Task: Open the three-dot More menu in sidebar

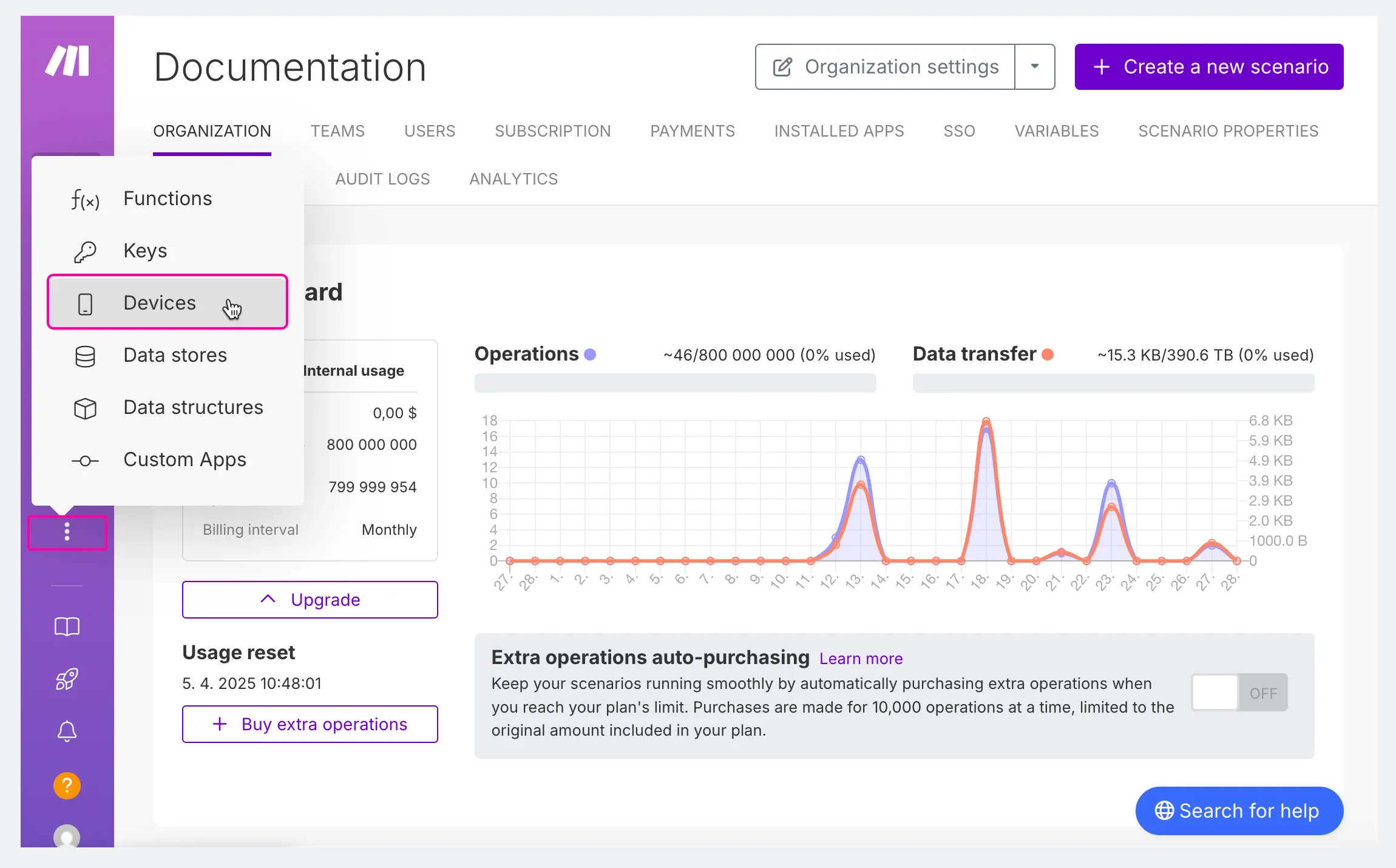Action: [x=67, y=532]
